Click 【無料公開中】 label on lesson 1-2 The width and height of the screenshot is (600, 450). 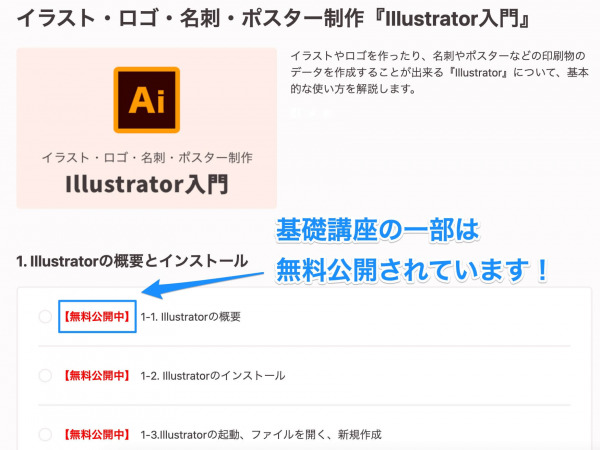(x=97, y=375)
